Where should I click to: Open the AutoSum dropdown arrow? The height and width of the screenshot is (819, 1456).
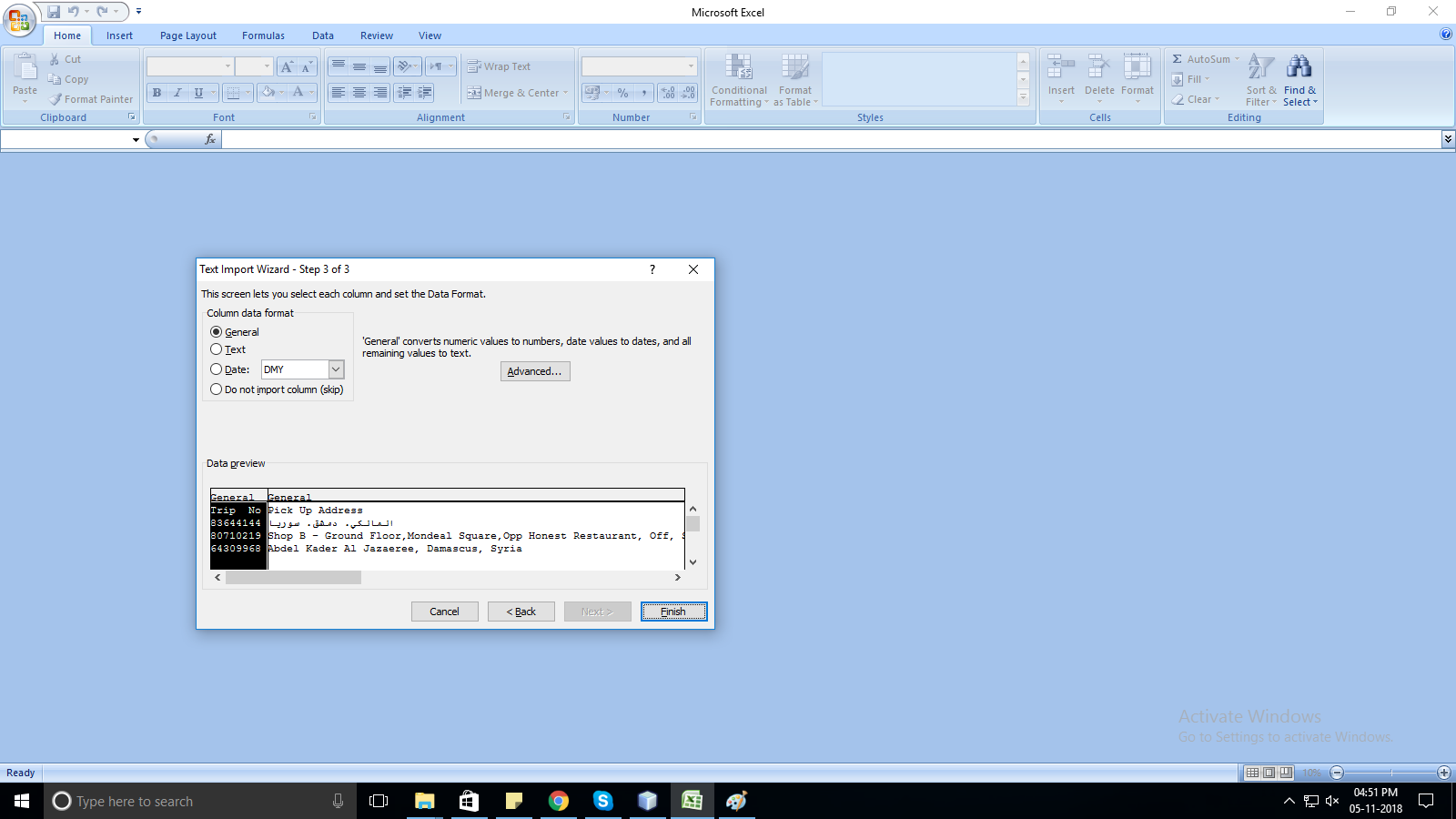click(x=1237, y=59)
